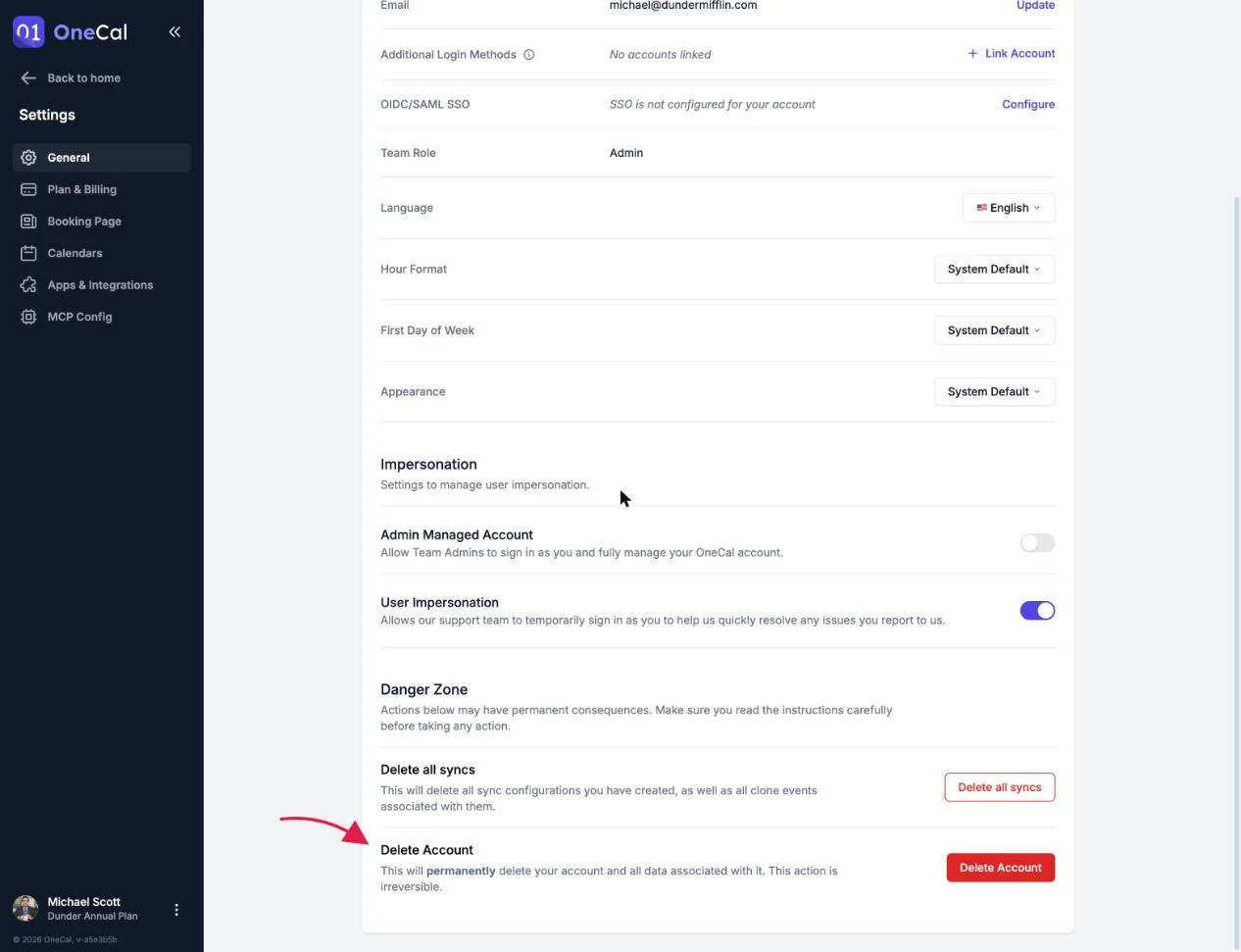1241x952 pixels.
Task: Open user menu three-dots icon
Action: pos(176,910)
